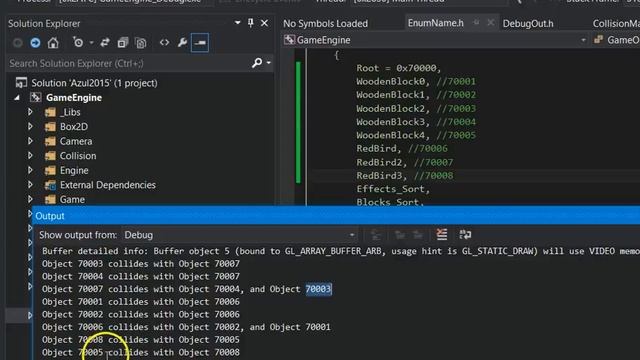
Task: Click highlighted 70003 in output
Action: click(x=318, y=289)
